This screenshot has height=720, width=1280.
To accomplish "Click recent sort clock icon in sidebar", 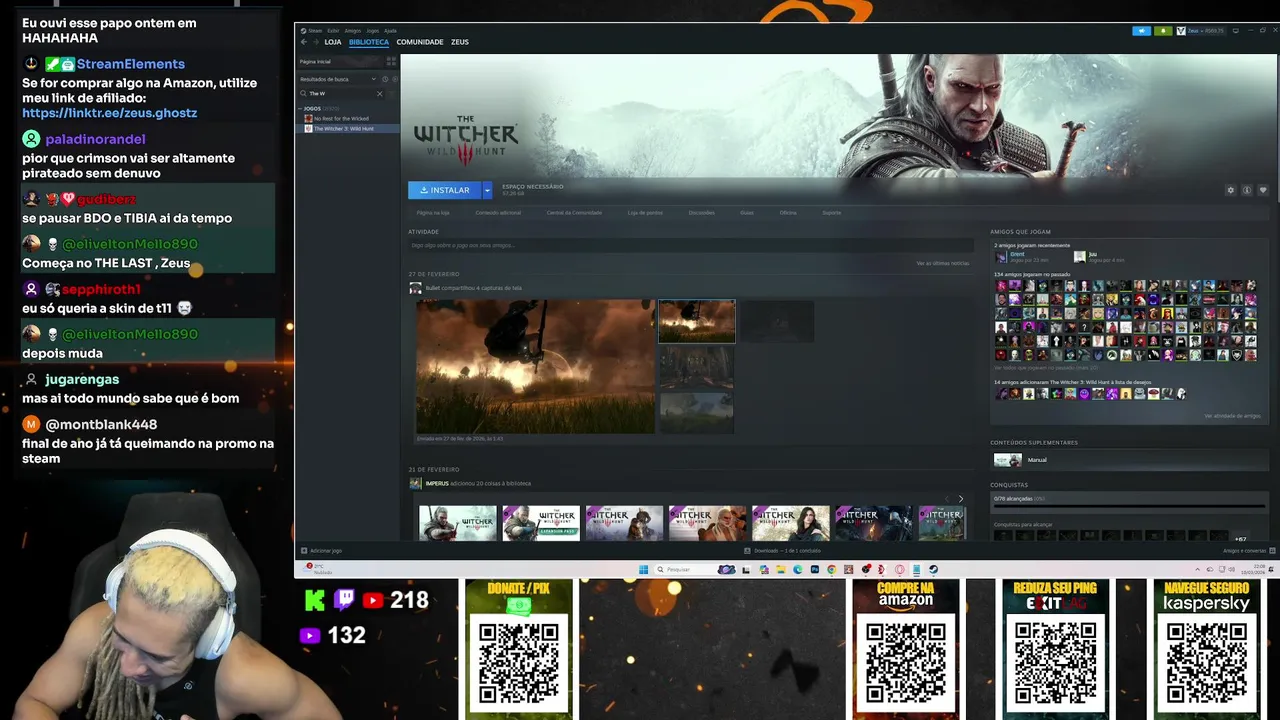I will pos(385,79).
